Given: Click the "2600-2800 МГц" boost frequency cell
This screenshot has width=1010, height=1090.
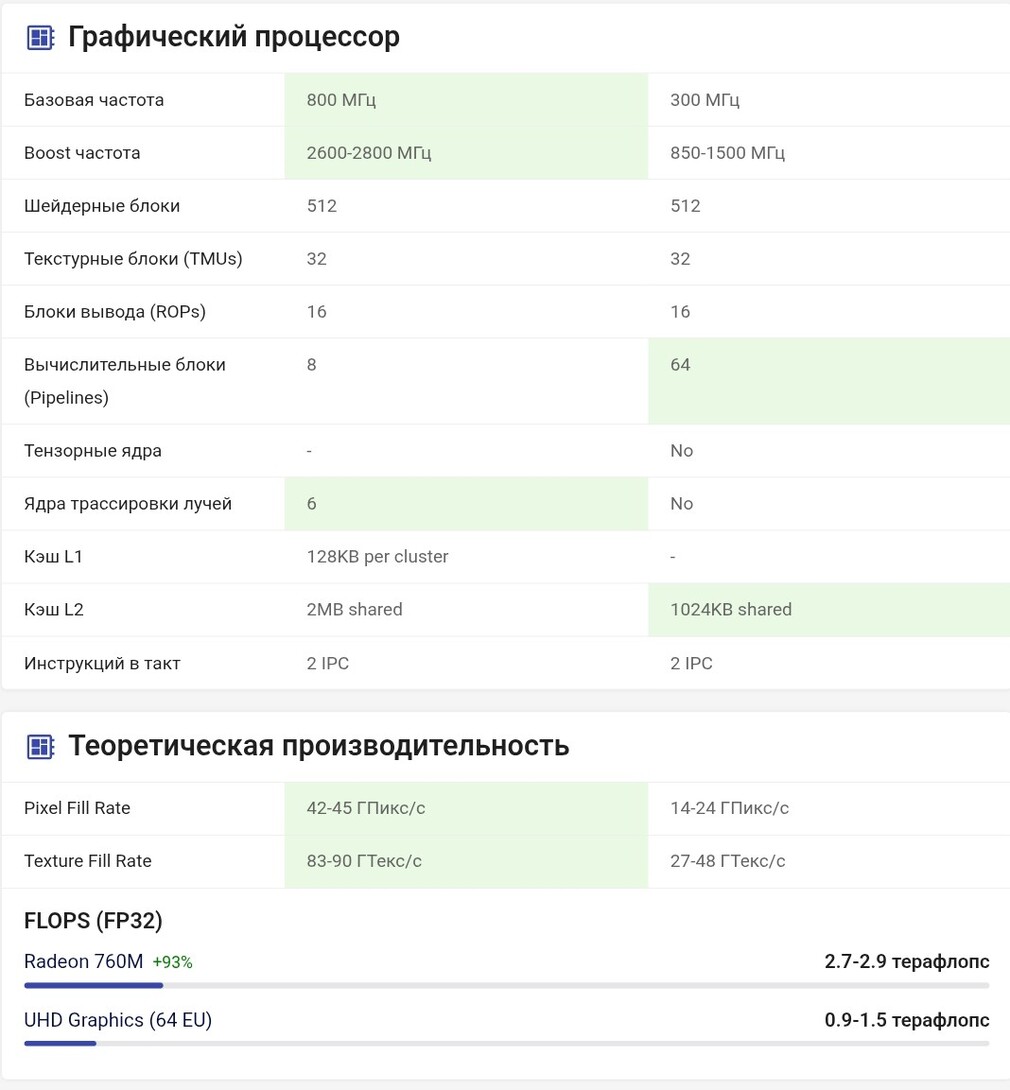Looking at the screenshot, I should click(369, 153).
